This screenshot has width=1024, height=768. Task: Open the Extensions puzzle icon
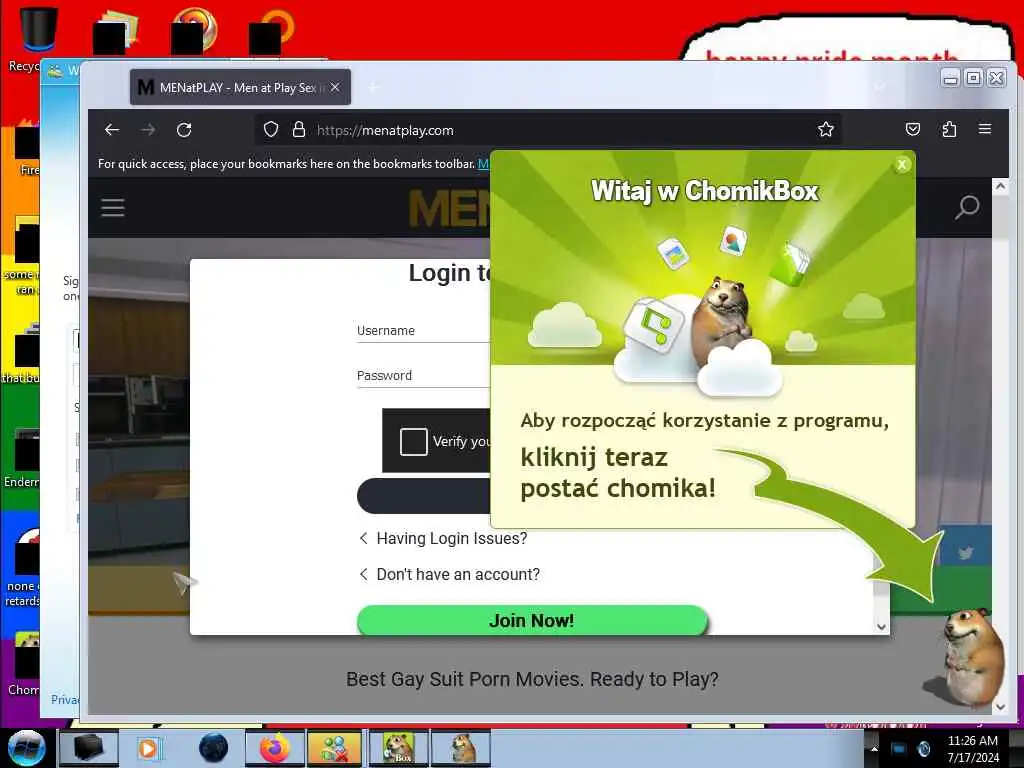pos(949,129)
